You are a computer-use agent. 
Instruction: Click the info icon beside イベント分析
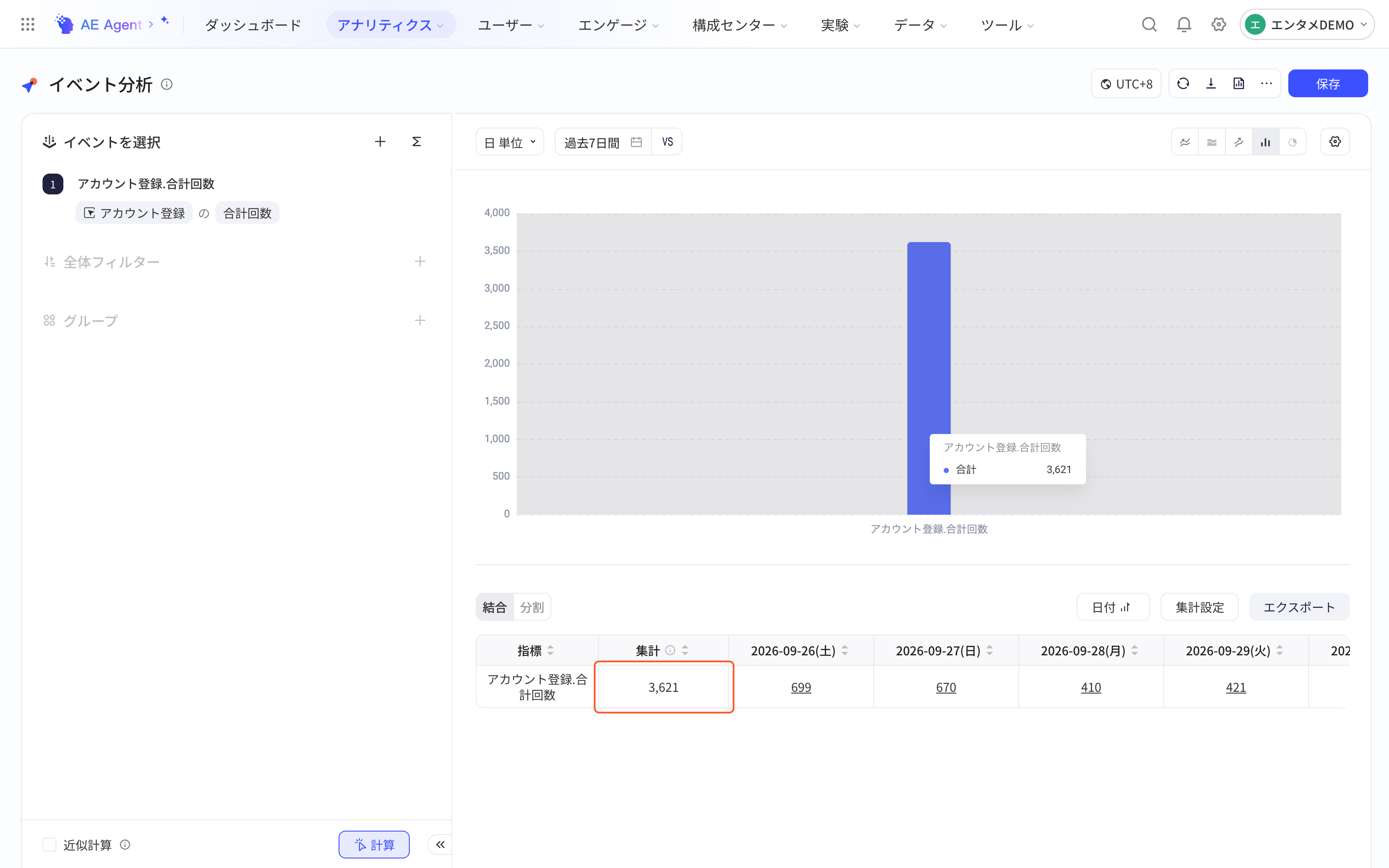coord(166,84)
